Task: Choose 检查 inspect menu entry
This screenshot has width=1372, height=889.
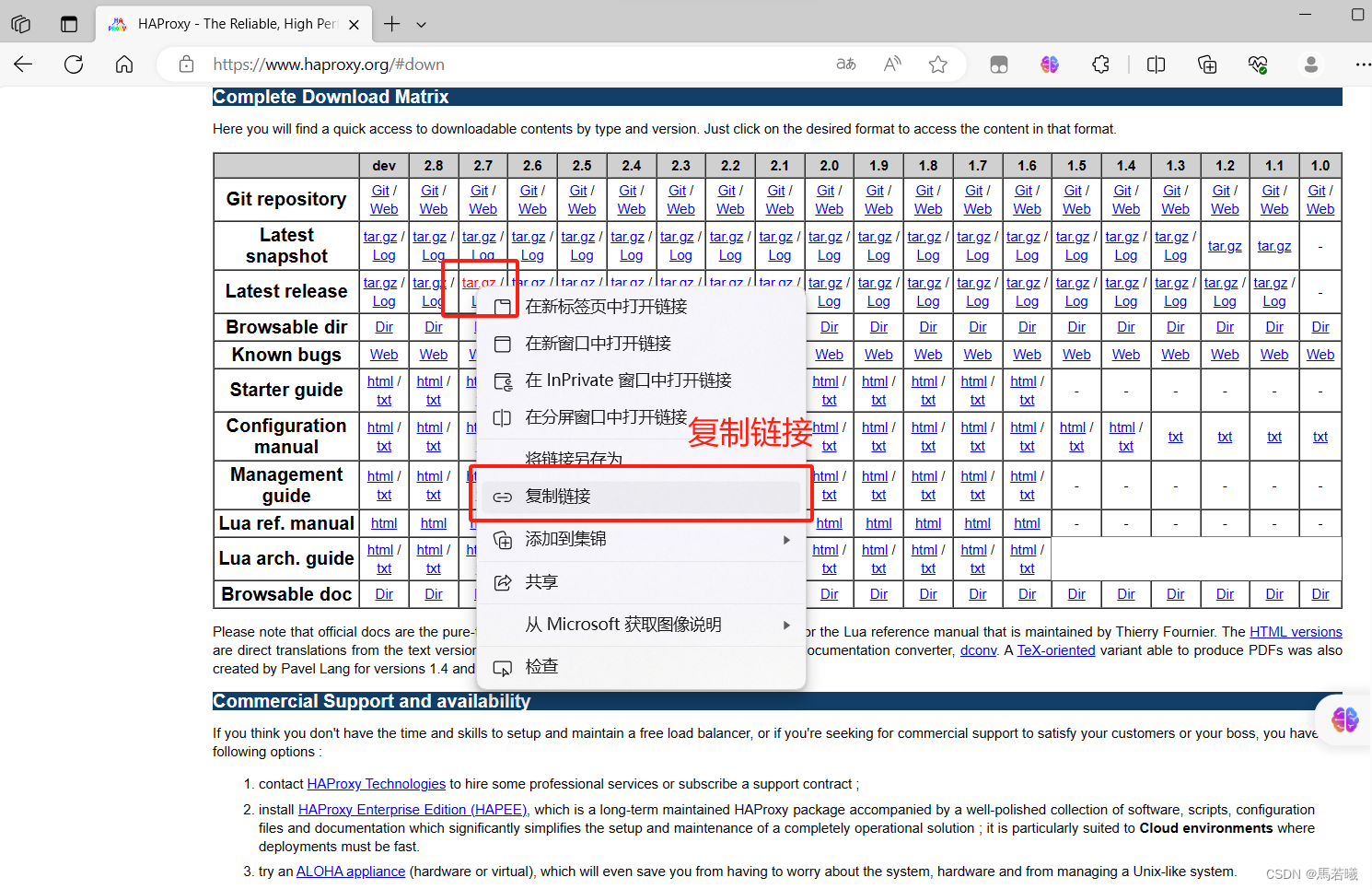Action: [x=642, y=667]
